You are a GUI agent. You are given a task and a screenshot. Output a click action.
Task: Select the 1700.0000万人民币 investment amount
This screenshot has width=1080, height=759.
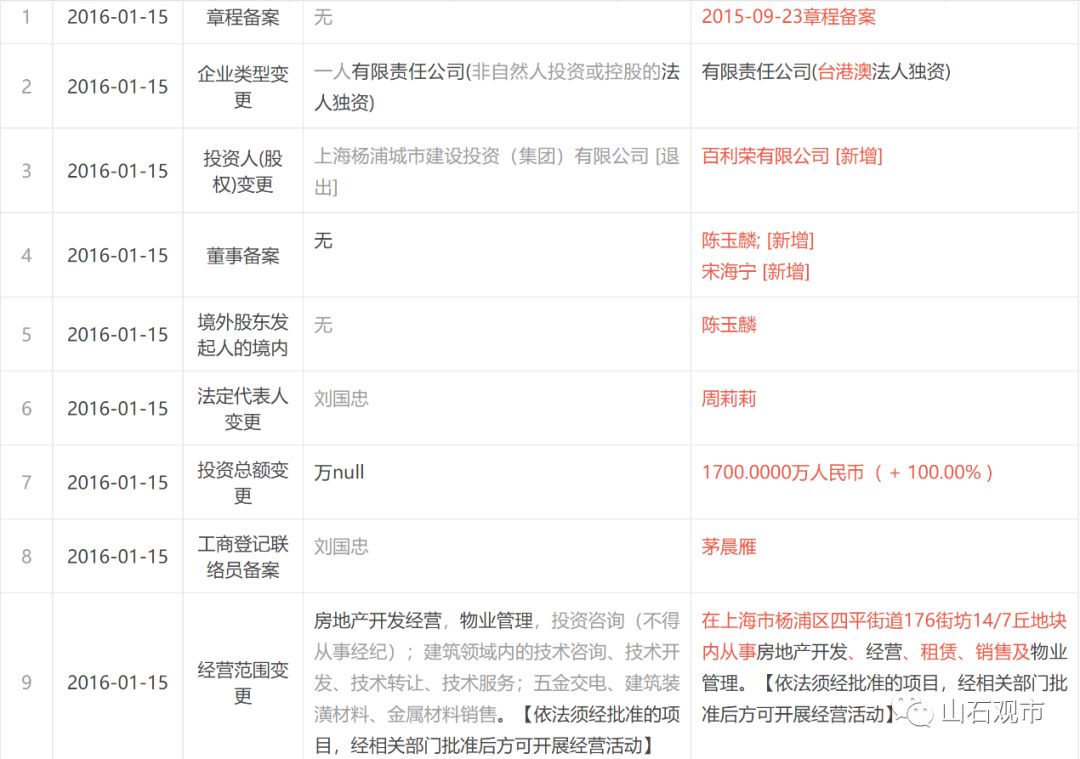(782, 473)
